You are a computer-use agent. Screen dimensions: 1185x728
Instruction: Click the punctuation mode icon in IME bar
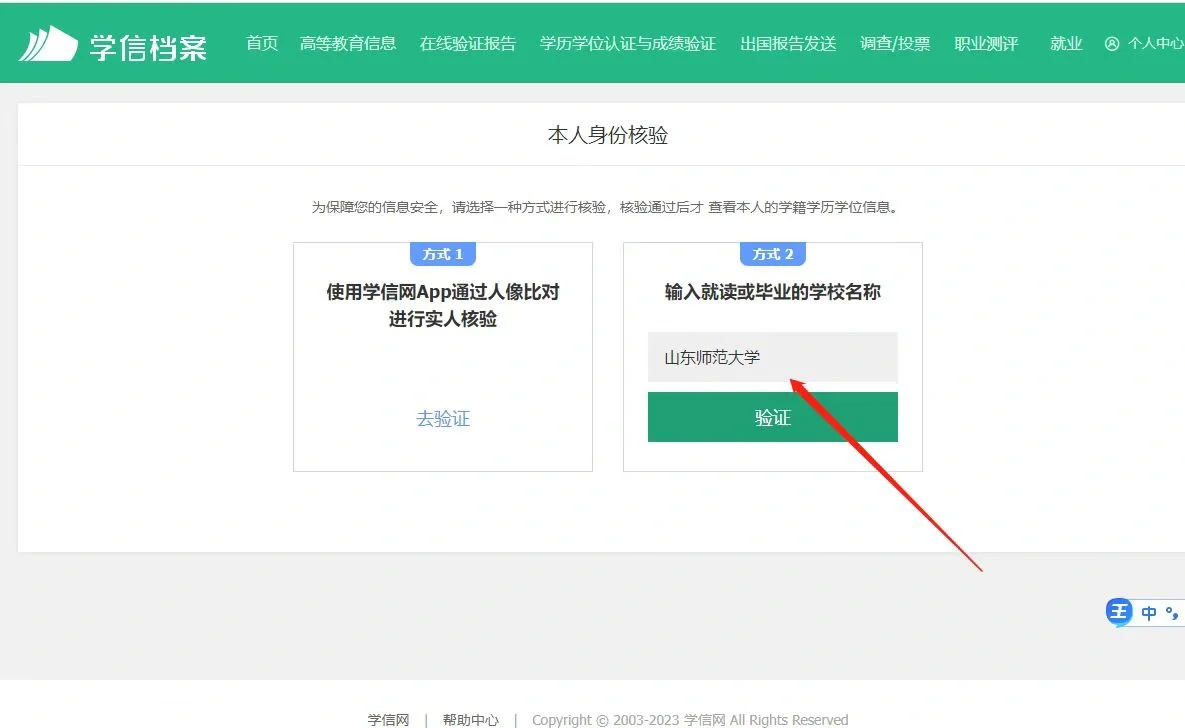[1171, 613]
